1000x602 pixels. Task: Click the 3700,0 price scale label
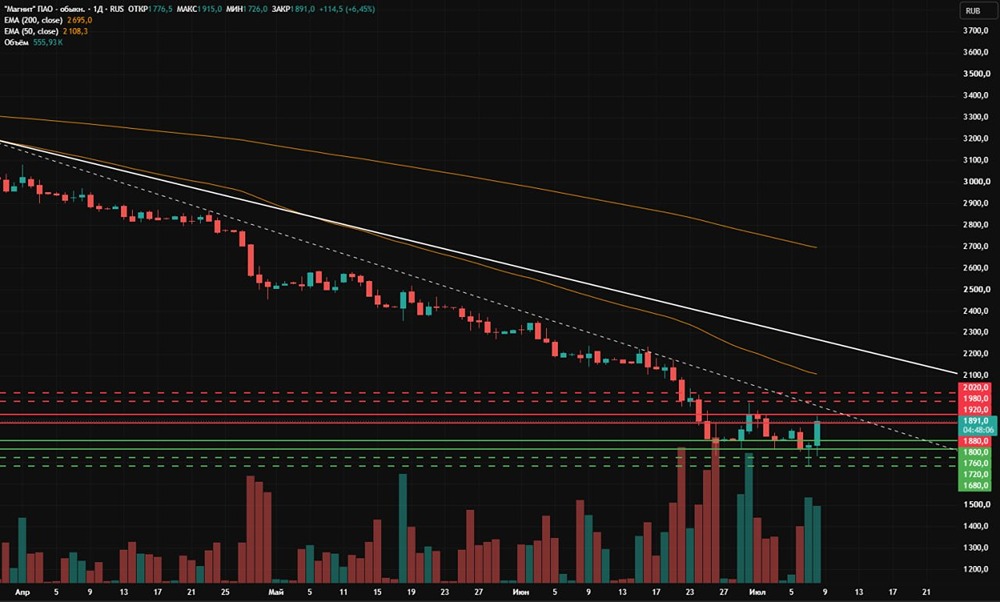click(976, 31)
